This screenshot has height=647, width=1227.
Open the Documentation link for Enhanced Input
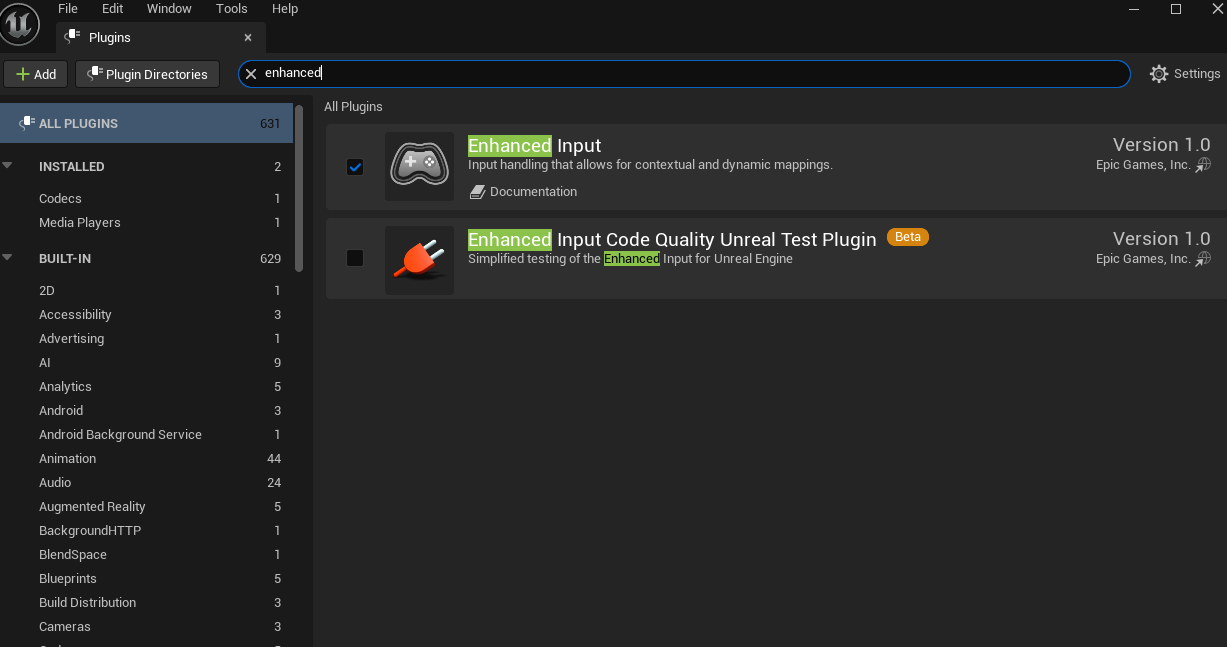coord(533,192)
